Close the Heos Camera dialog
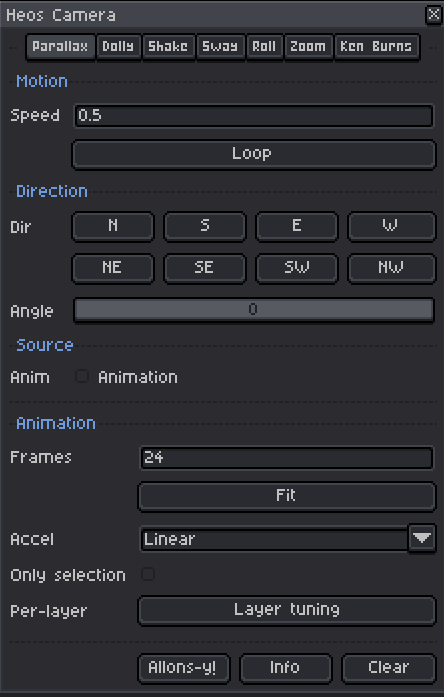 (433, 15)
